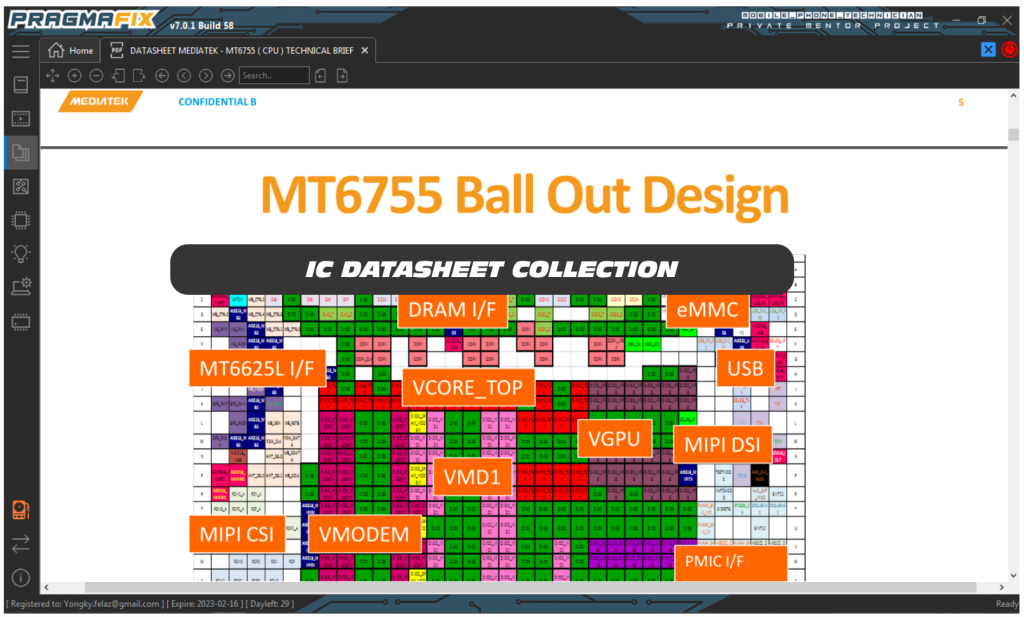Go to the previous page arrow
This screenshot has width=1024, height=617.
[184, 75]
